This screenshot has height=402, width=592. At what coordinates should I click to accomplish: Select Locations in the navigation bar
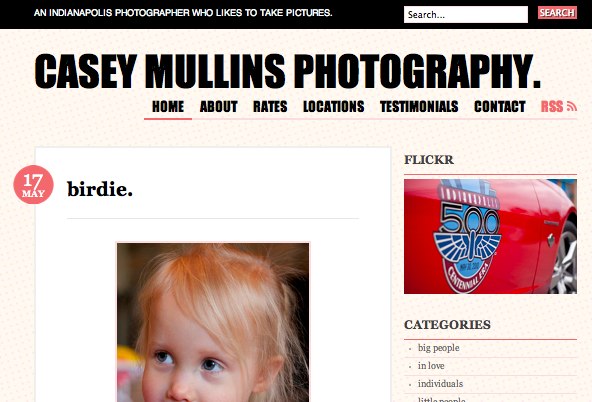(x=334, y=106)
